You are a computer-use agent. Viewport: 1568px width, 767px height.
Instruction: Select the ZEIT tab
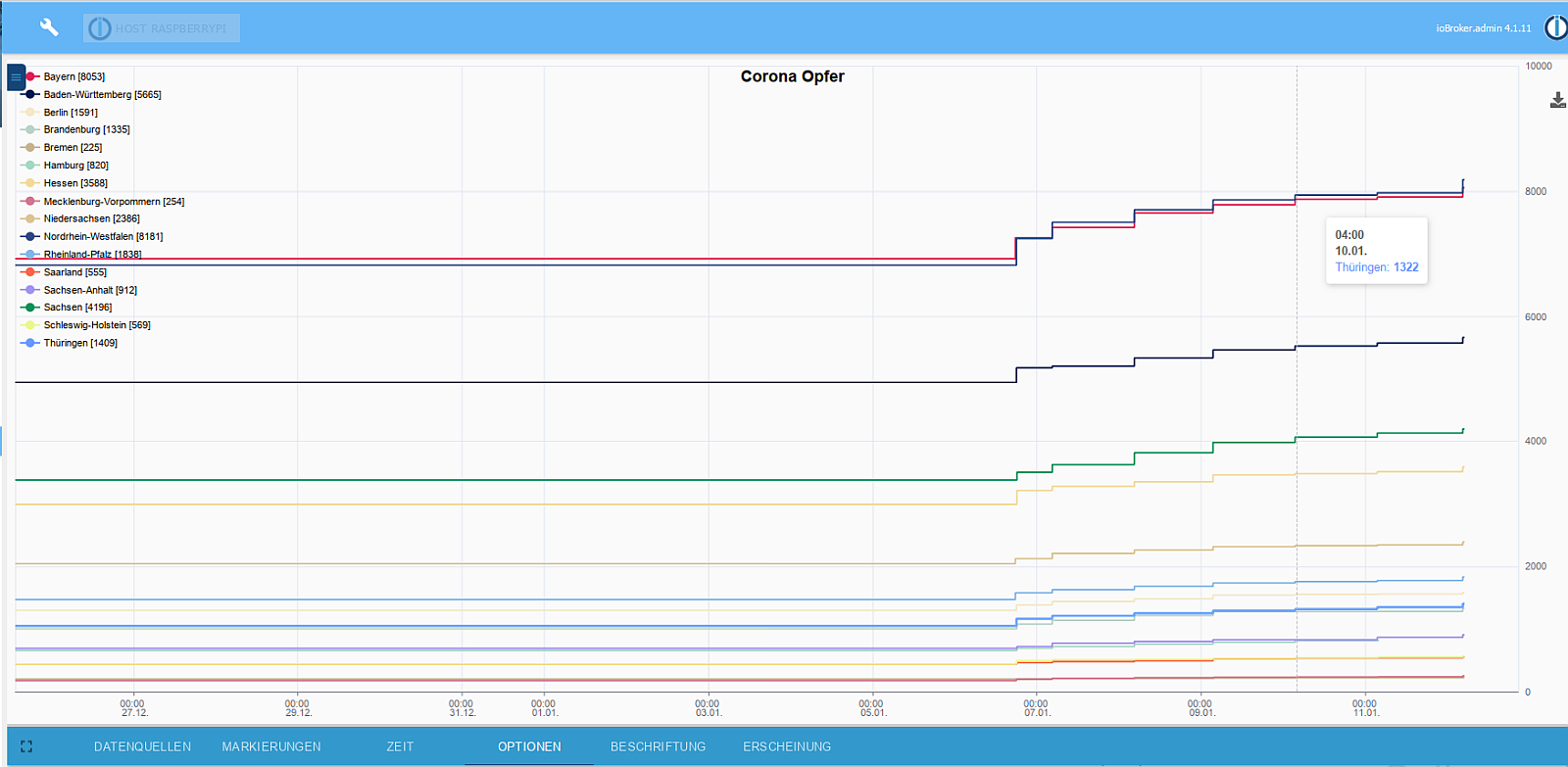click(400, 746)
